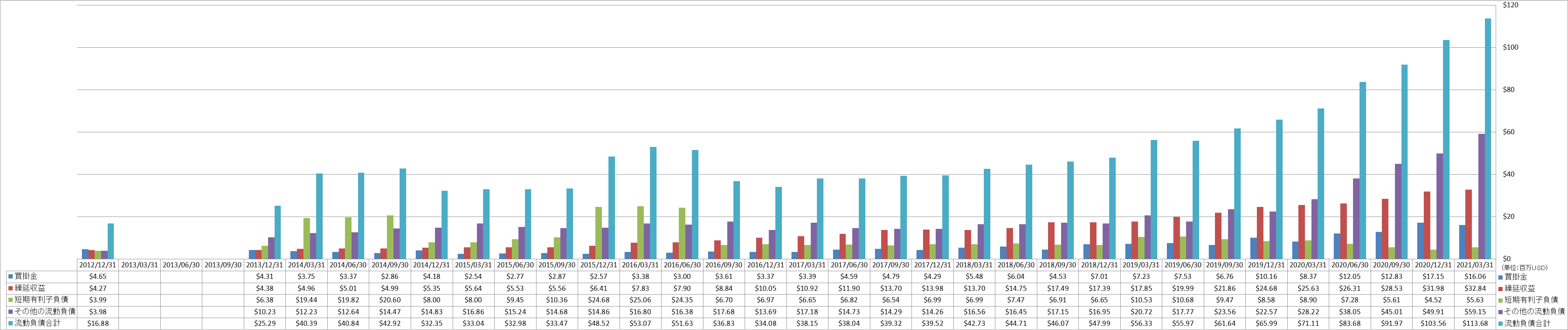Select the $56.33 total cell for 2019/03/31
This screenshot has height=330, width=1568.
click(1141, 323)
